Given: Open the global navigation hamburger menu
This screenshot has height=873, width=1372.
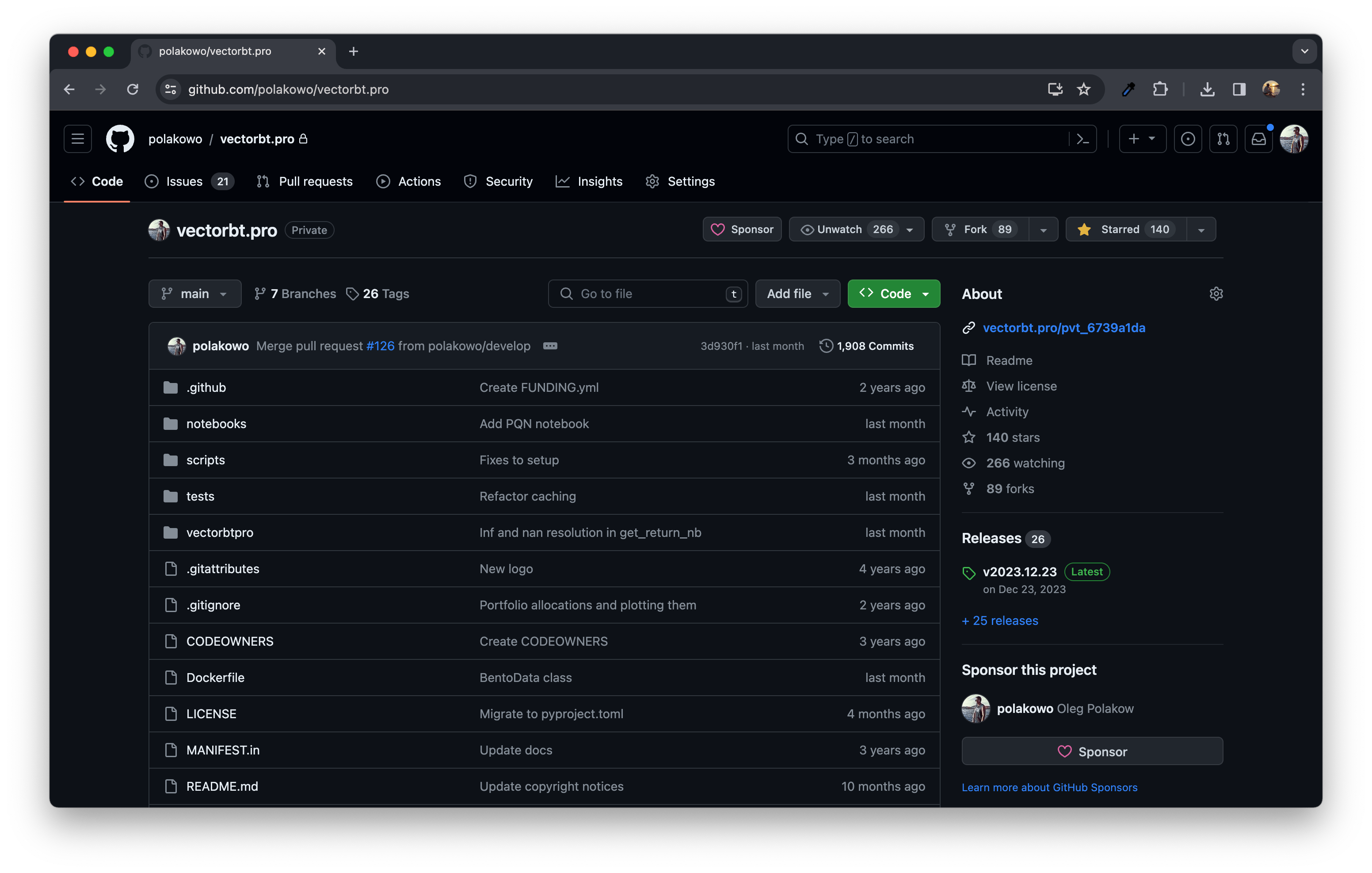Looking at the screenshot, I should pyautogui.click(x=78, y=139).
